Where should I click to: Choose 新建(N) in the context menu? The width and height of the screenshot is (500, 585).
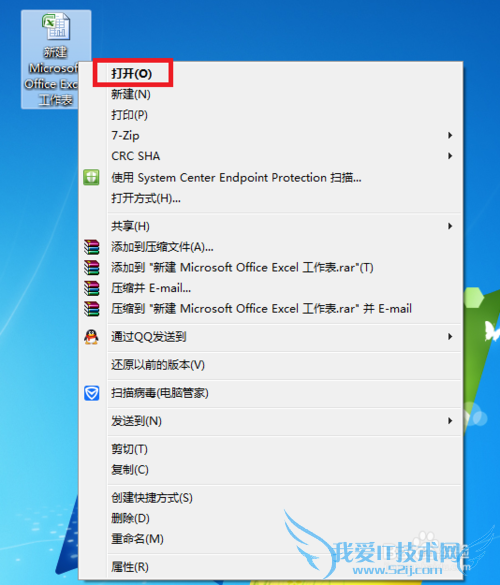click(271, 94)
